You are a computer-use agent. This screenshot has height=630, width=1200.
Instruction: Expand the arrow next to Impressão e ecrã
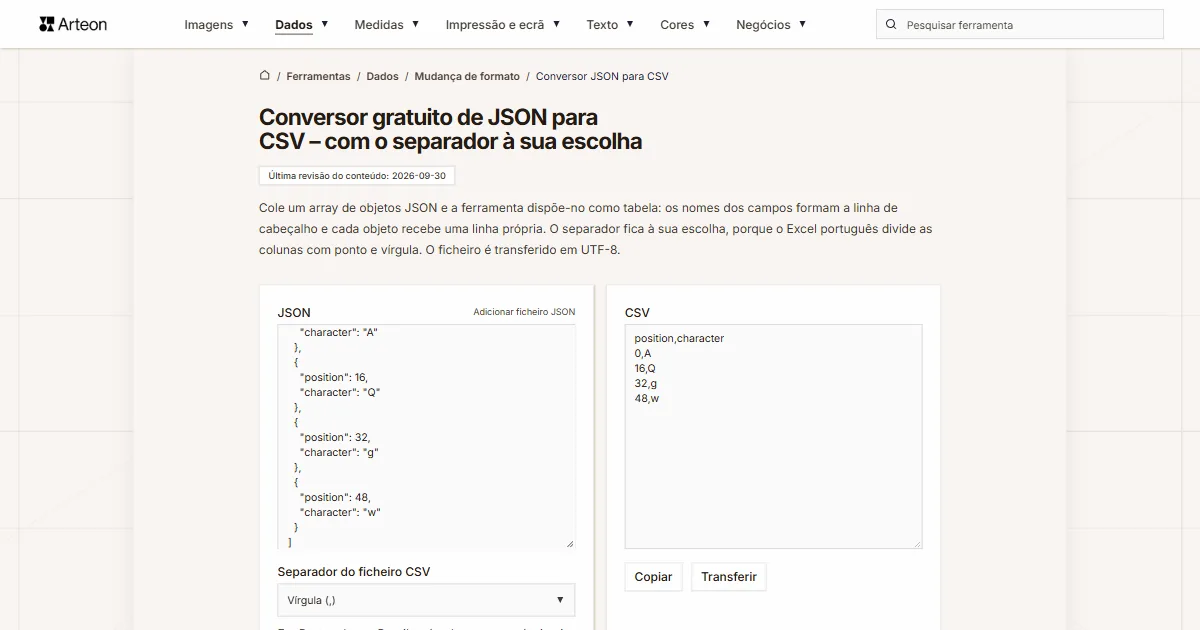[557, 23]
